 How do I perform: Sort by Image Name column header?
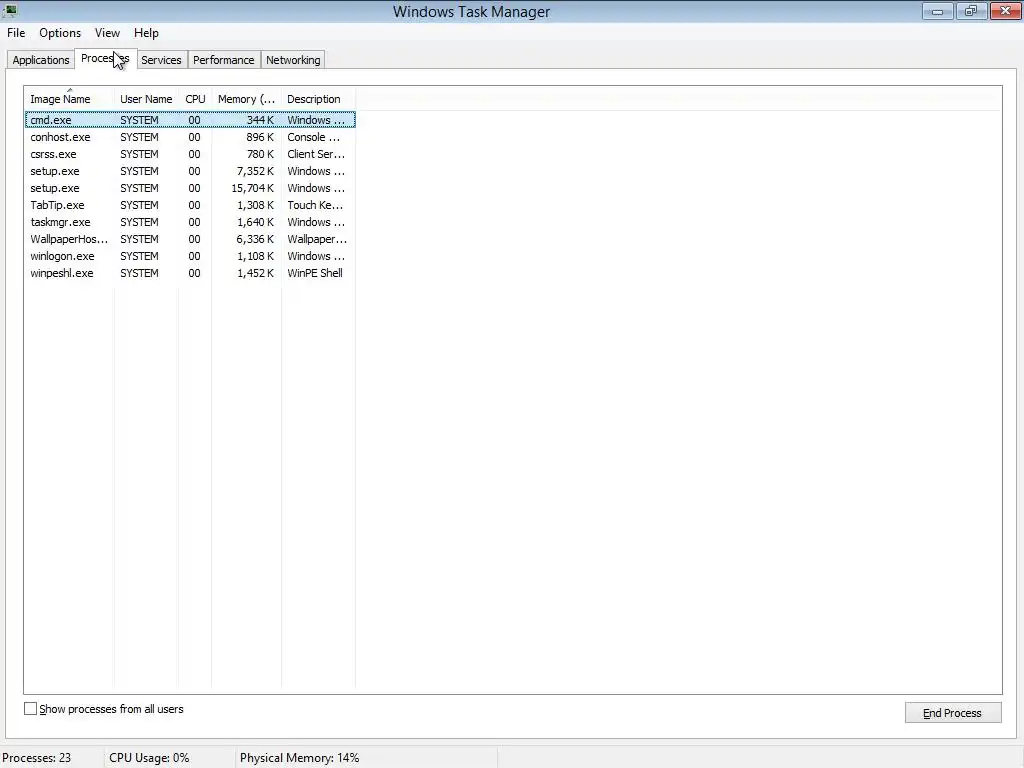pos(69,99)
